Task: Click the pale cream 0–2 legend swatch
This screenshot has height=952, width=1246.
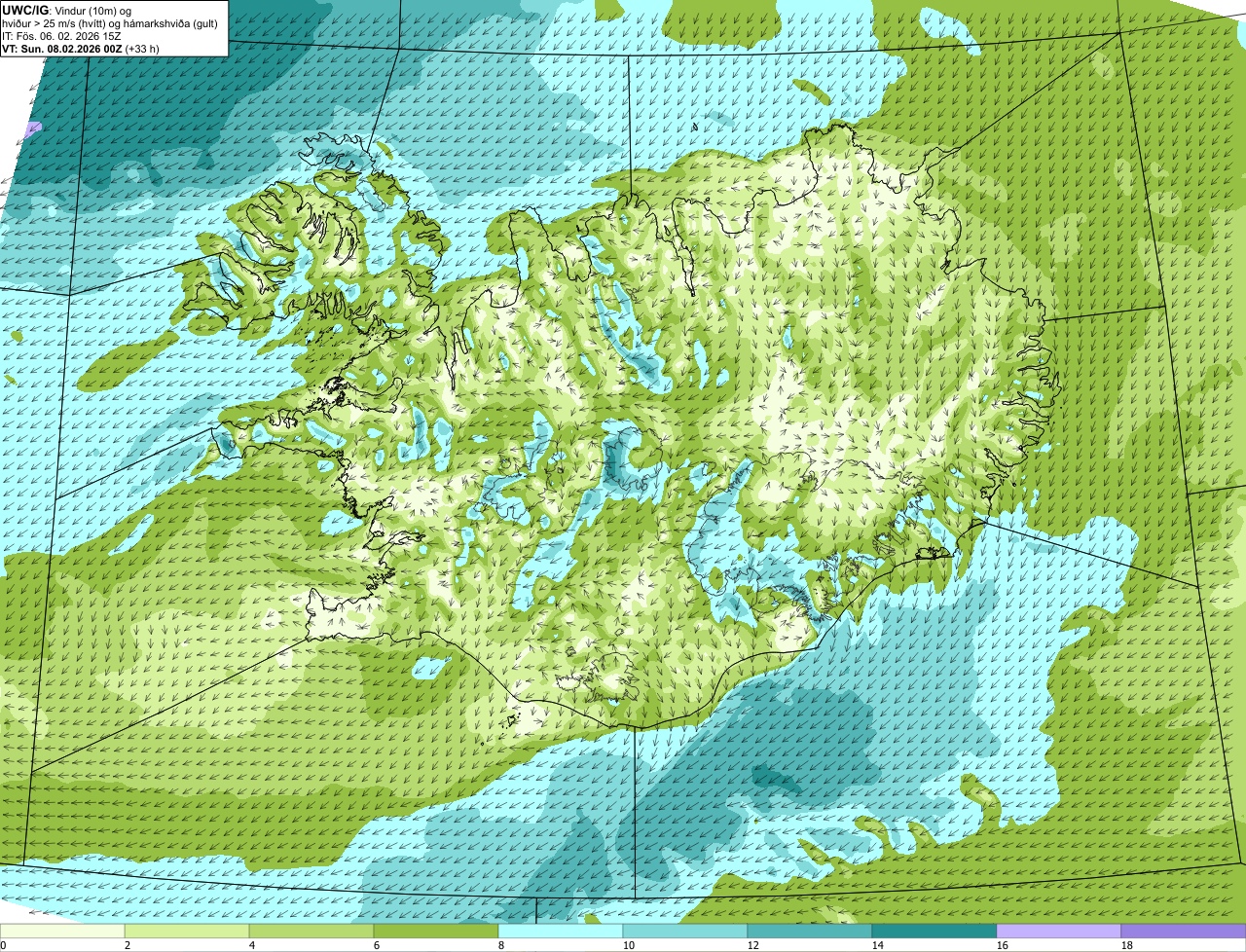Action: [x=62, y=932]
